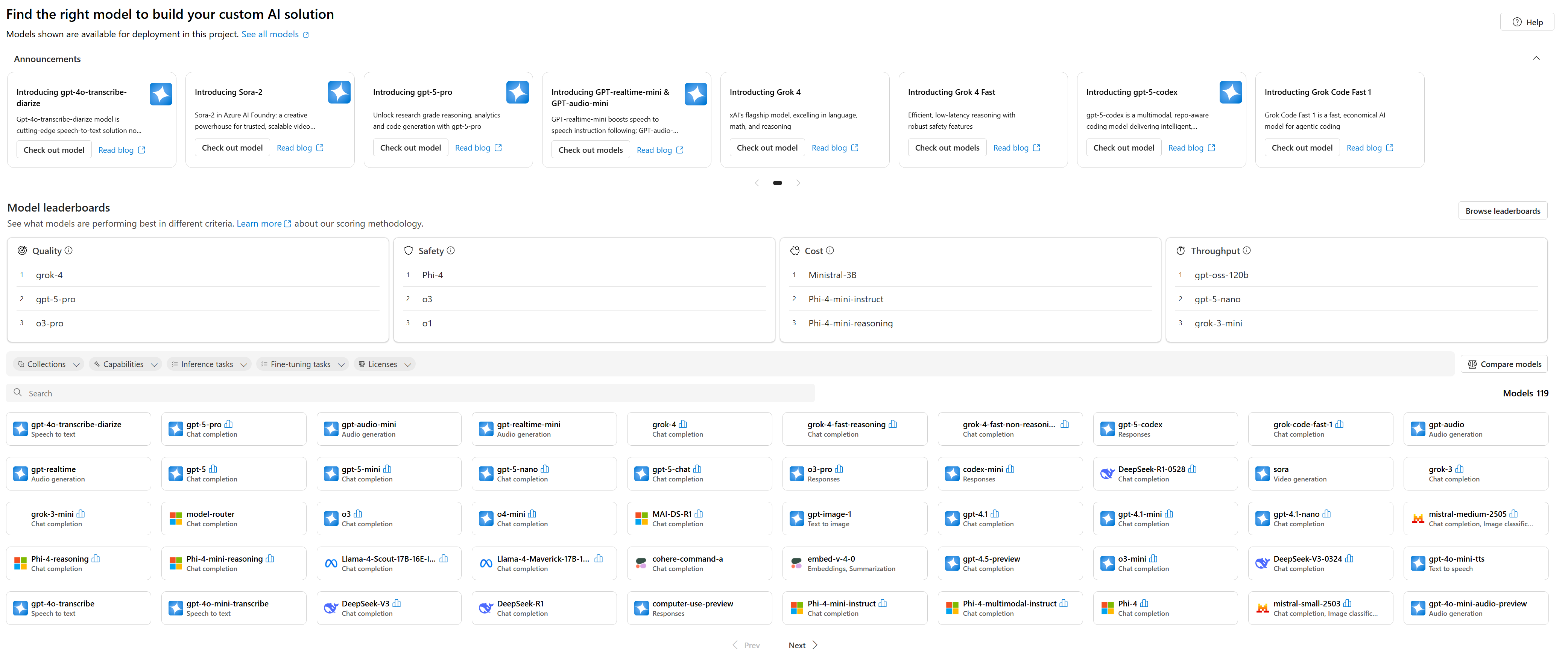Select the Phi-4-reasoning model card
The image size is (1568, 661).
(x=78, y=562)
